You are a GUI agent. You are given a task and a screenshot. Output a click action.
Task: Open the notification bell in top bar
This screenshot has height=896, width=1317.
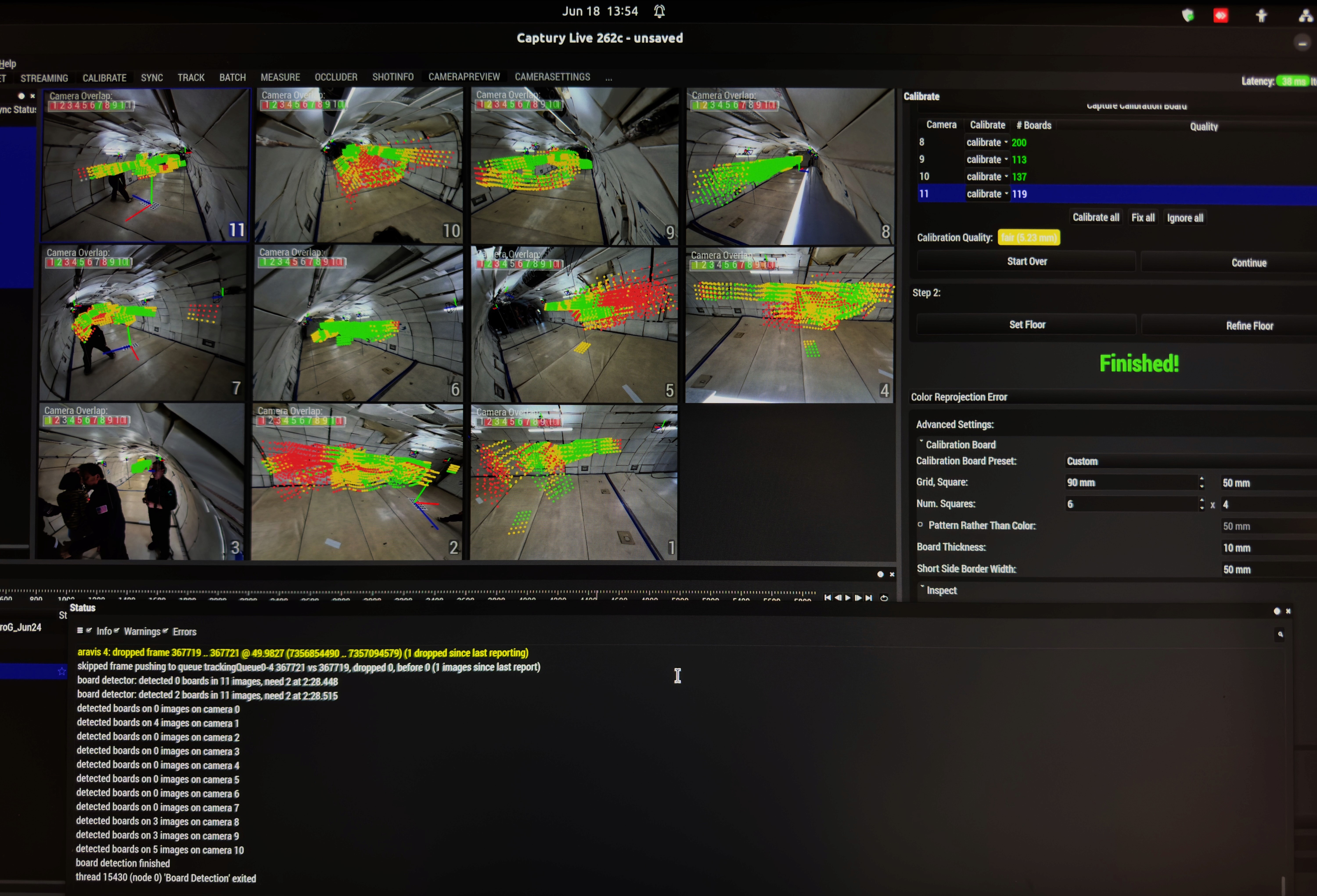tap(660, 11)
